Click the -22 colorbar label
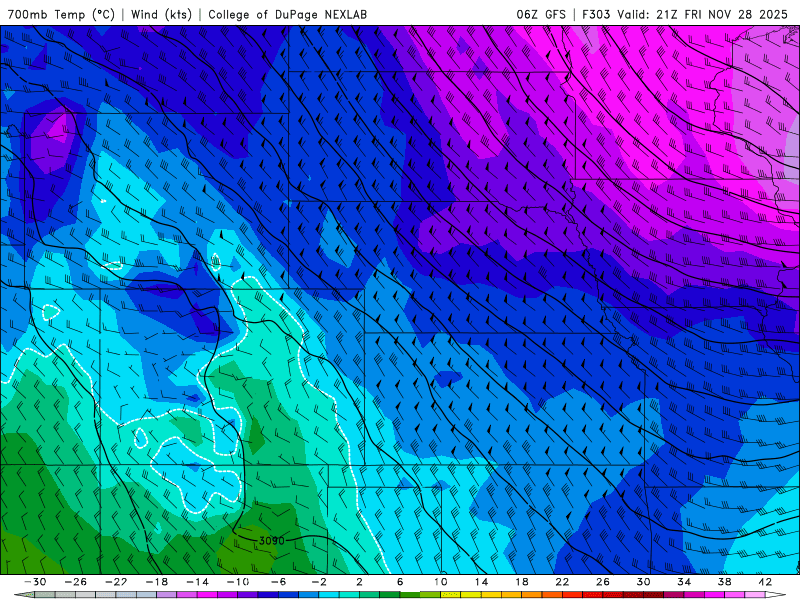Screen dimensions: 800x600 tap(116, 582)
